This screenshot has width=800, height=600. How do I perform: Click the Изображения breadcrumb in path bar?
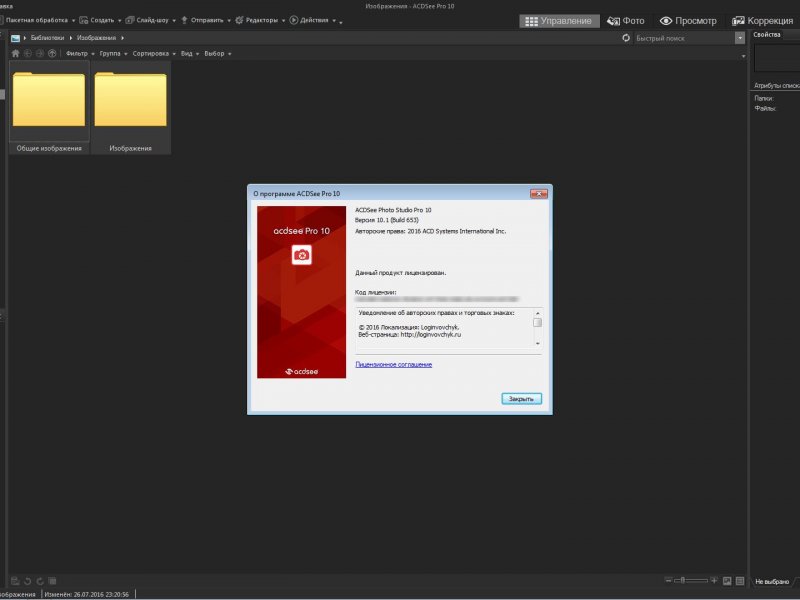coord(96,38)
